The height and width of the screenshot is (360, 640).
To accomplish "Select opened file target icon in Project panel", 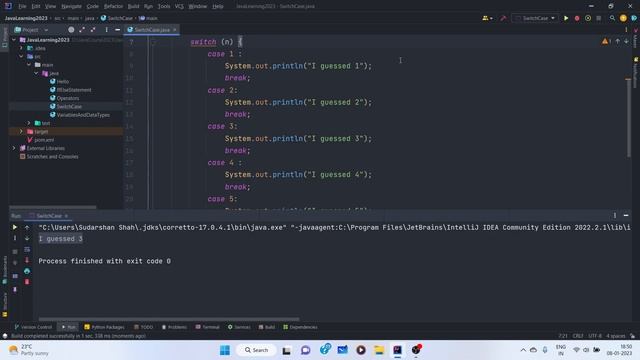I will pos(71,30).
